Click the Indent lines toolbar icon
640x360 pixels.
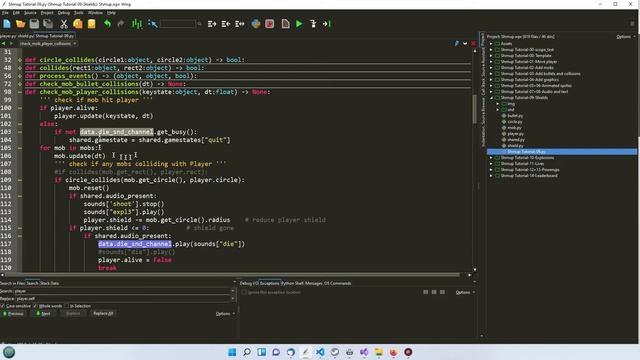(212, 24)
